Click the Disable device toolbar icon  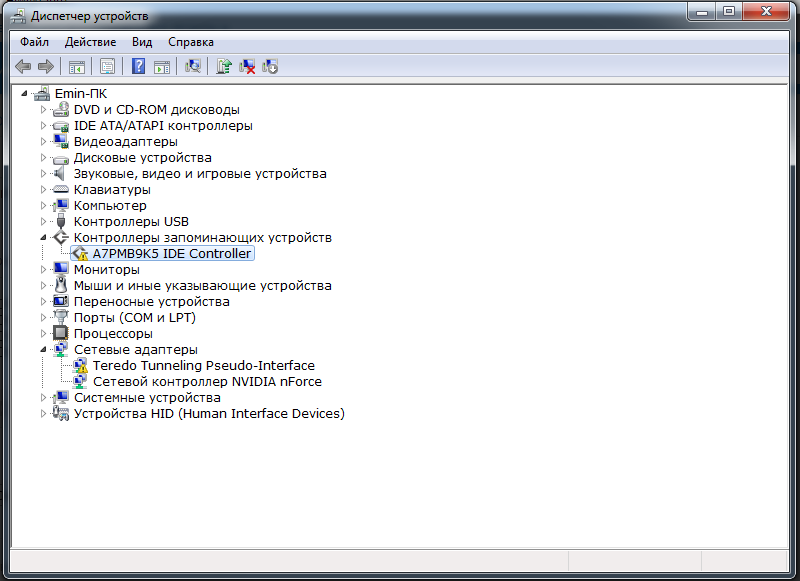point(270,66)
